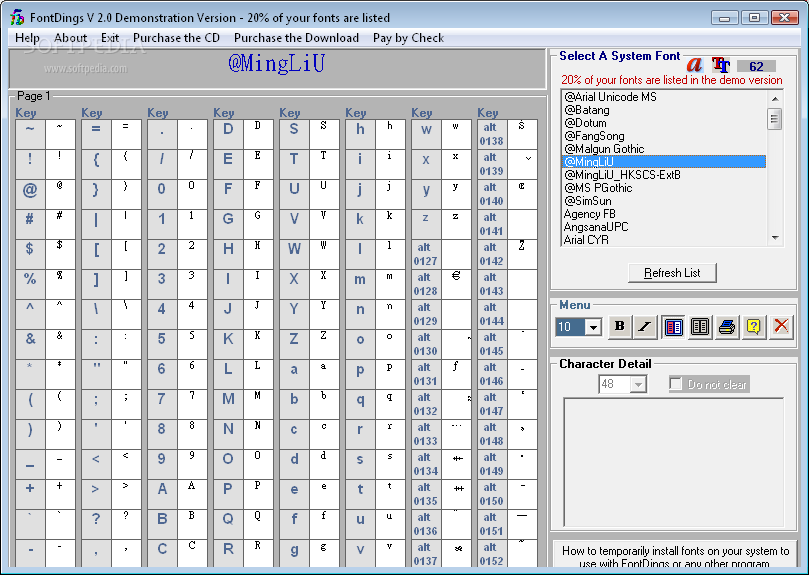
Task: Select @FangSong in the font list
Action: [x=664, y=136]
